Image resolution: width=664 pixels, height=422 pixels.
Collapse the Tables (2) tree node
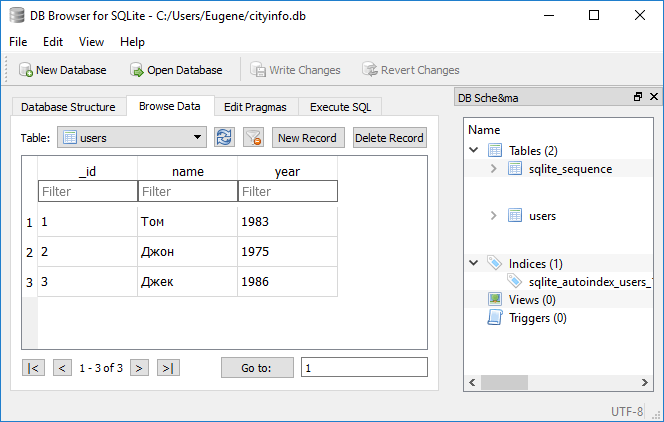click(x=474, y=150)
